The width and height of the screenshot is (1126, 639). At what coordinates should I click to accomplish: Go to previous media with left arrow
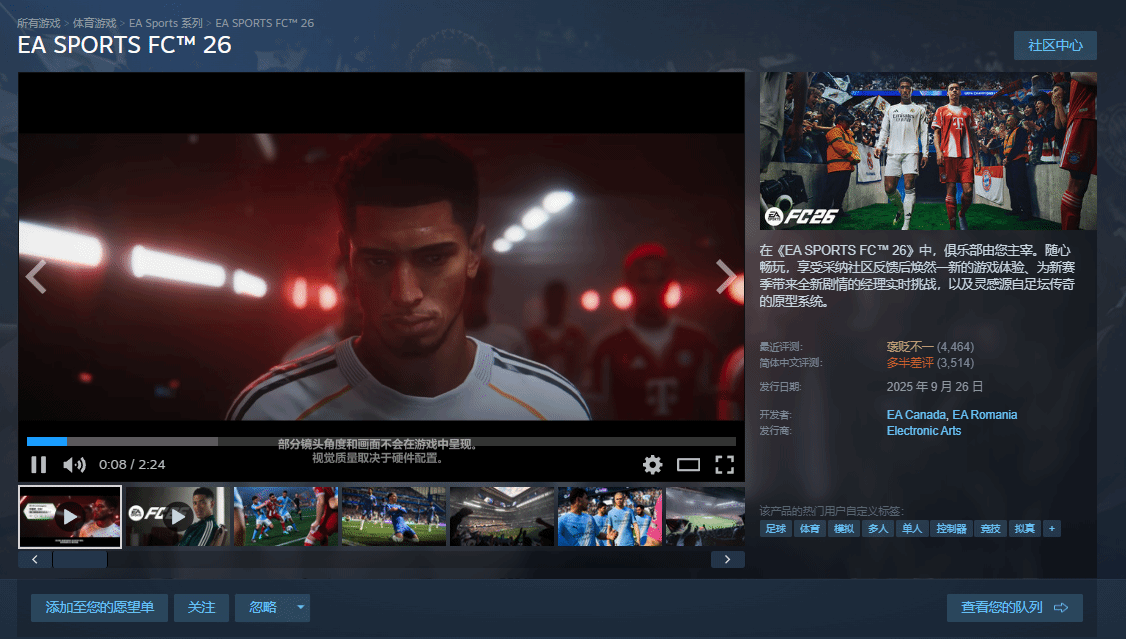pyautogui.click(x=36, y=277)
